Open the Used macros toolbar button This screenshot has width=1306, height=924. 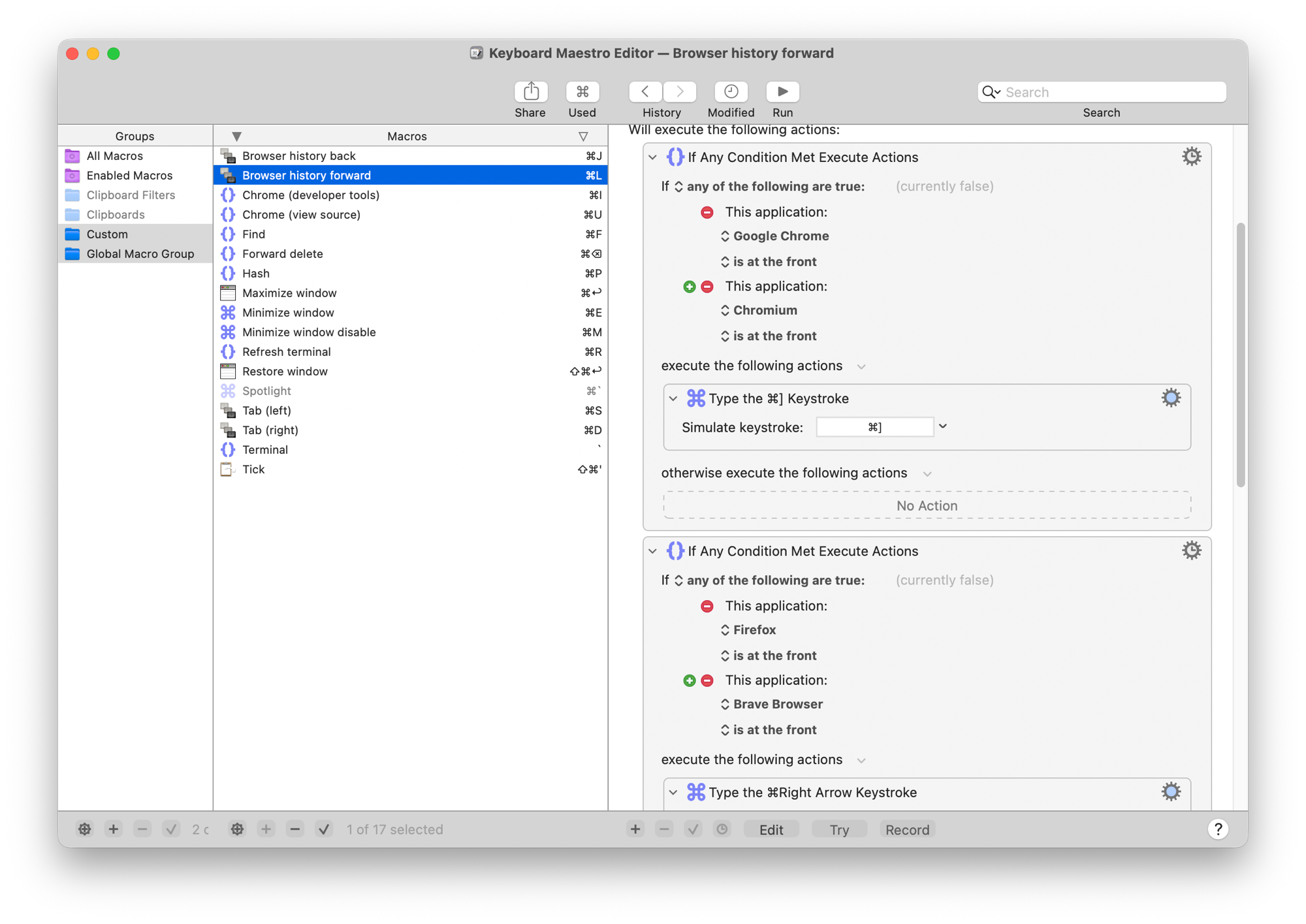pos(582,92)
